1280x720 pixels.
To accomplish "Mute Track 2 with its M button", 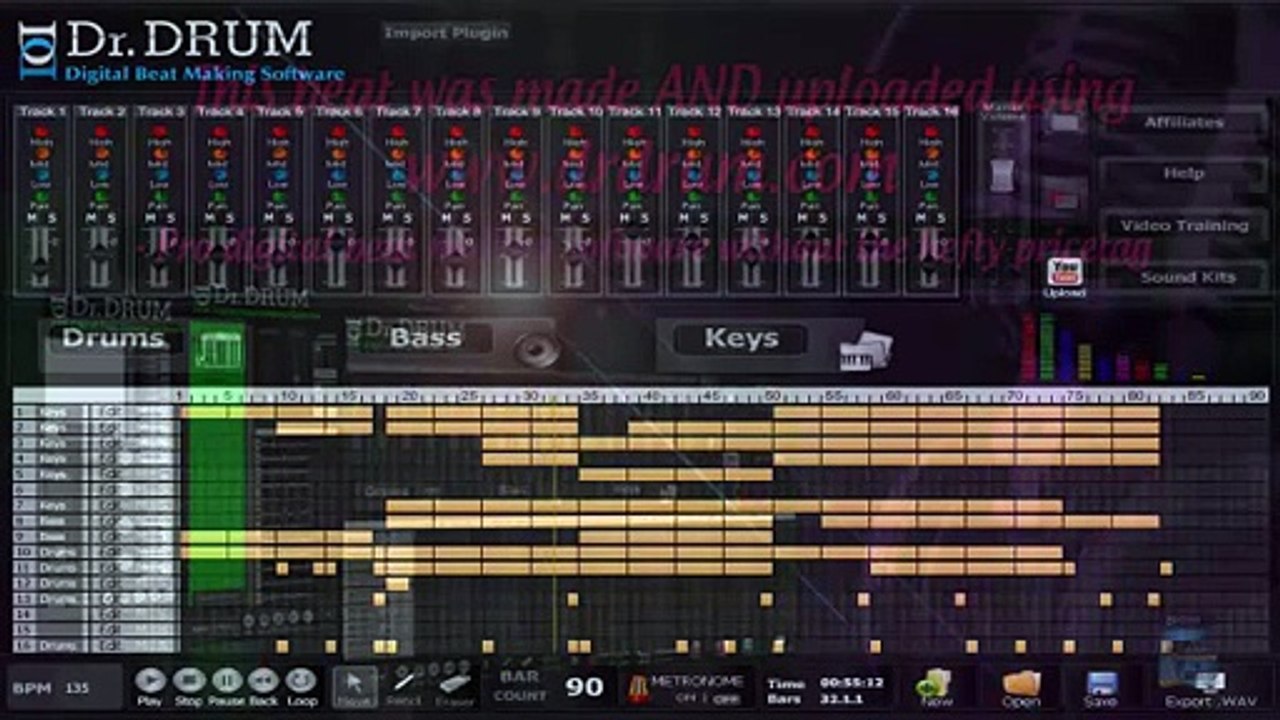I will tap(93, 218).
